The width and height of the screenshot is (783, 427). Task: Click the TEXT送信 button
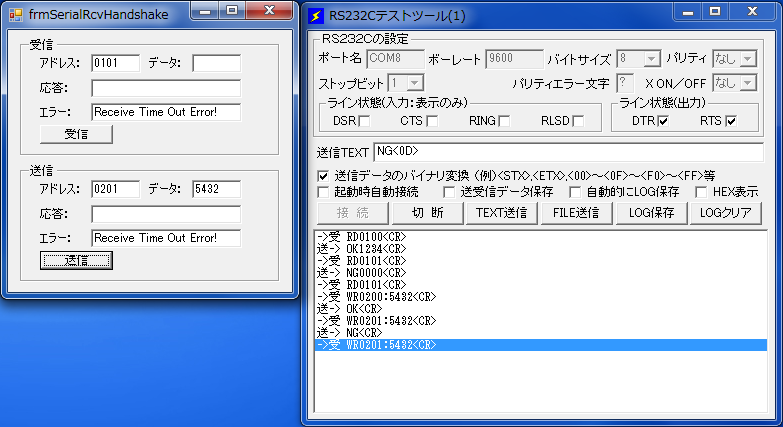point(501,213)
